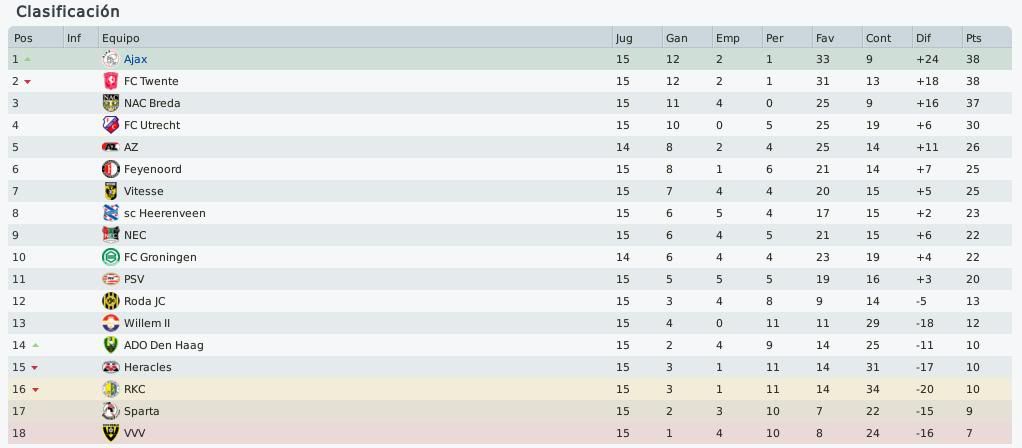Select the NAC Breda crest icon

pos(110,103)
